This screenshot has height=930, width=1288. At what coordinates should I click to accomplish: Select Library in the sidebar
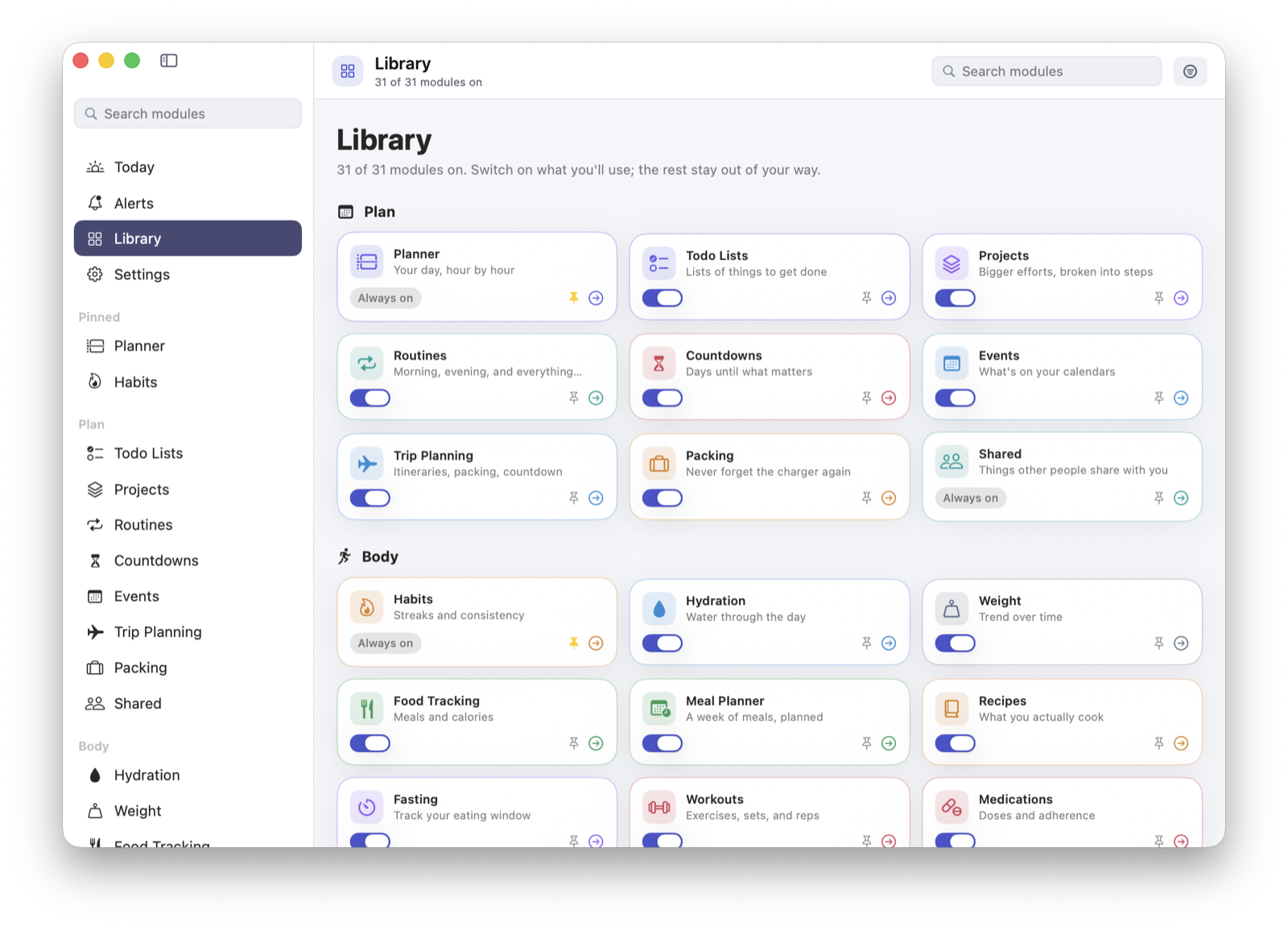(188, 238)
